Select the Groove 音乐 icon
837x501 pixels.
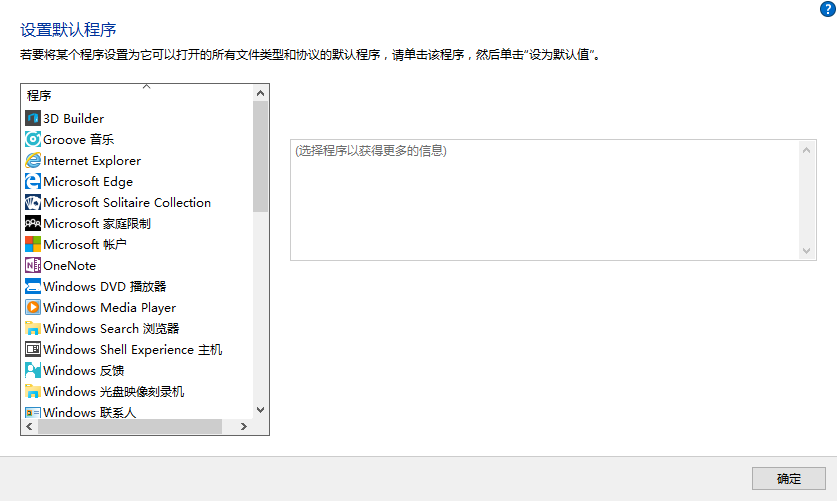[x=33, y=139]
